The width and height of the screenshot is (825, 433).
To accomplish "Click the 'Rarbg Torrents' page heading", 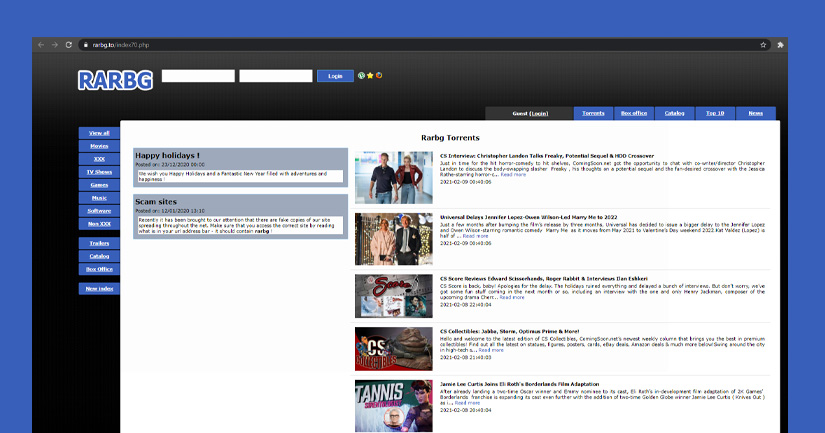I will [x=450, y=138].
